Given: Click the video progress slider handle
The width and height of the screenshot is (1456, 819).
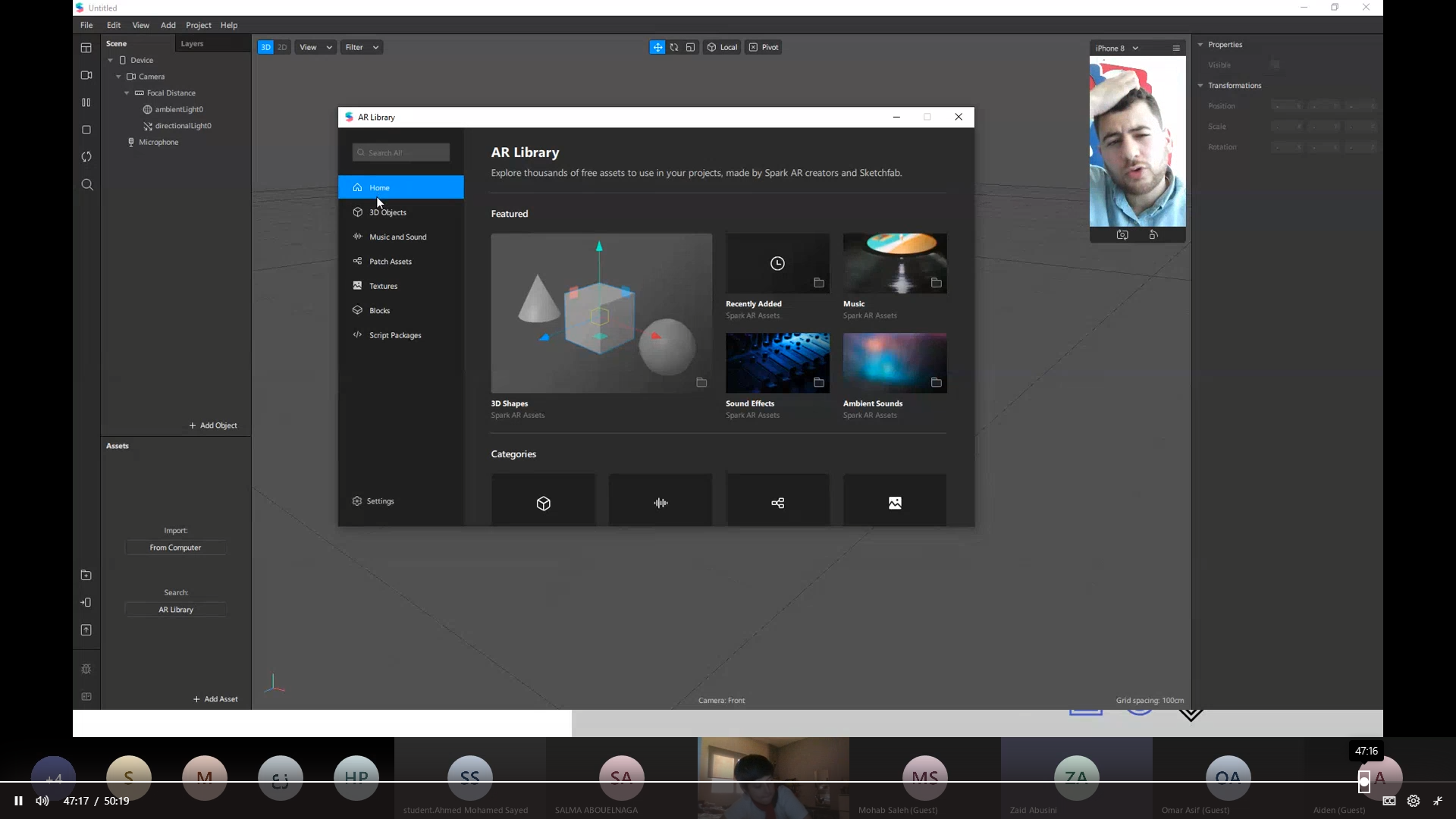Looking at the screenshot, I should (1364, 782).
